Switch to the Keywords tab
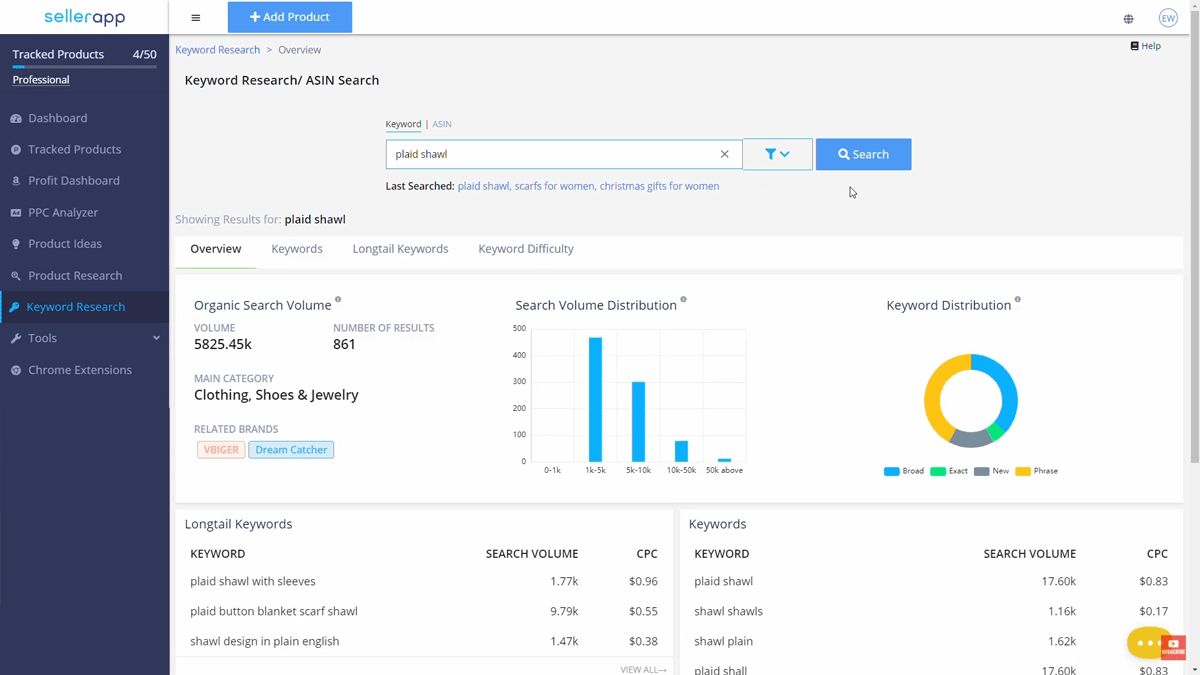Viewport: 1200px width, 675px height. point(297,249)
